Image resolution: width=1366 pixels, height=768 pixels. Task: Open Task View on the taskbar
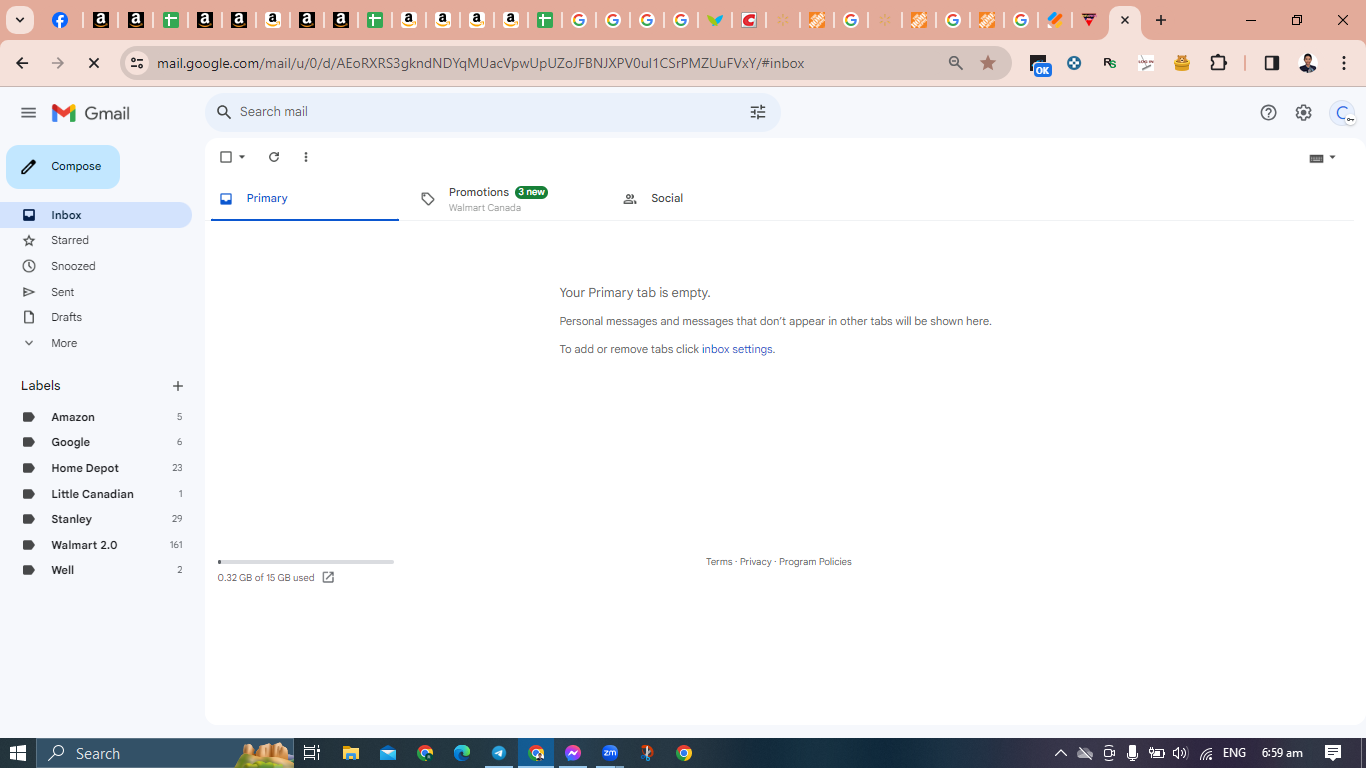click(311, 753)
